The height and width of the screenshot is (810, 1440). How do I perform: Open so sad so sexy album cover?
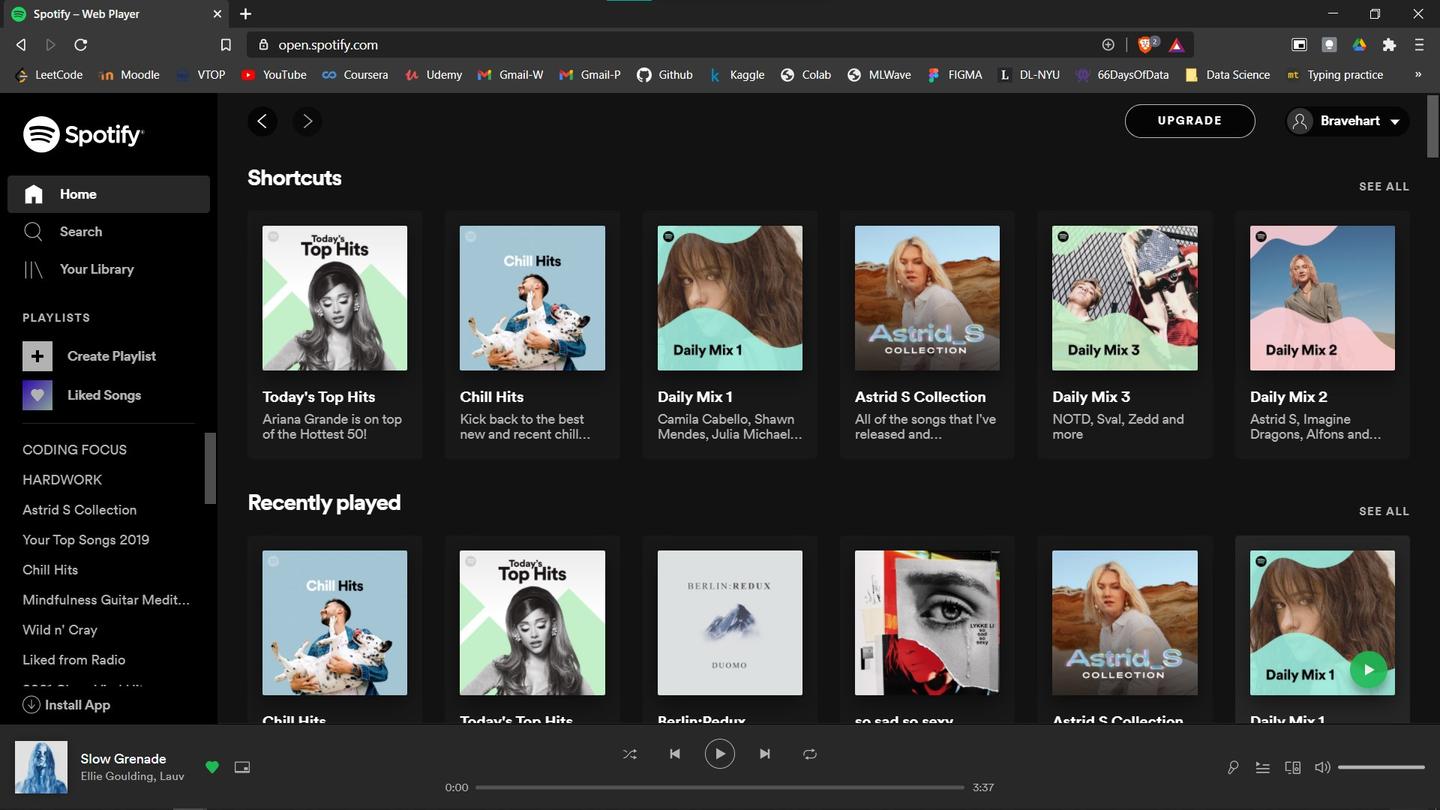(x=927, y=622)
